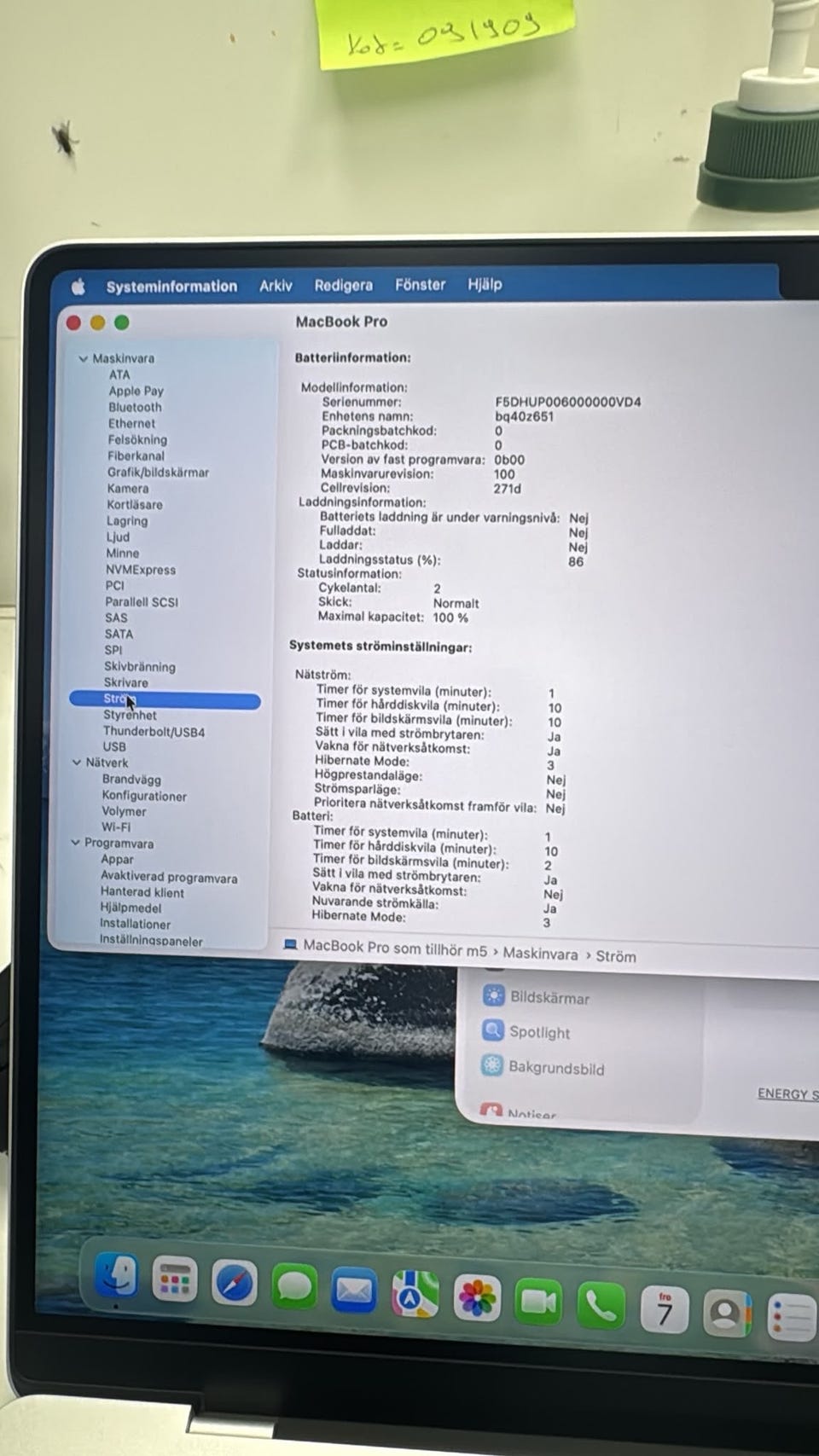This screenshot has width=819, height=1456.
Task: Select Thunderbolt/USB4 in the sidebar
Action: tap(154, 731)
